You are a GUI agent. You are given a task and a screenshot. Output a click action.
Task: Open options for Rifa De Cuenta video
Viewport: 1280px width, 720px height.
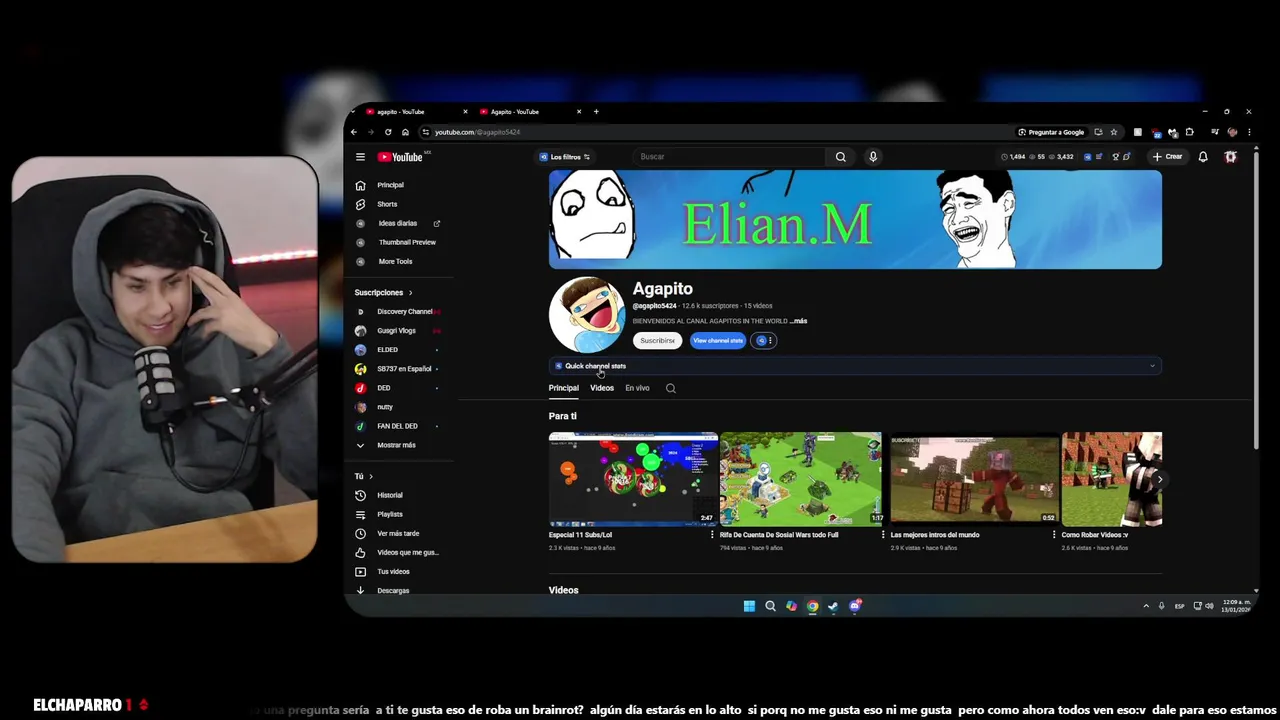tap(883, 535)
